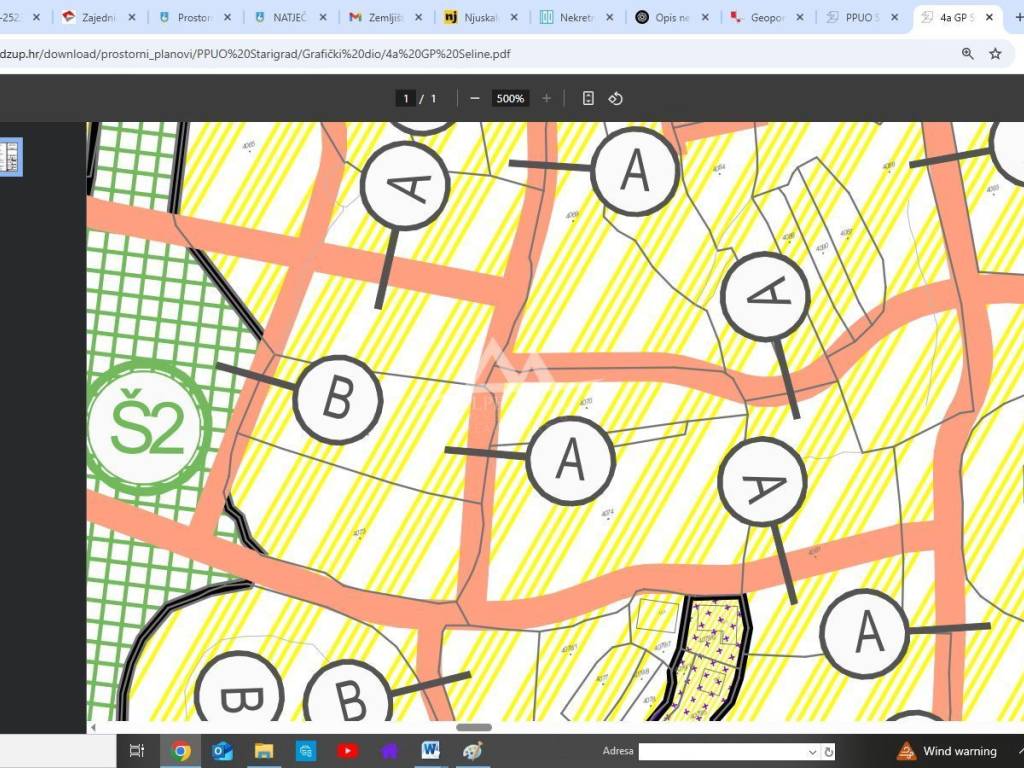1024x768 pixels.
Task: Click the Wind warning notification
Action: (x=946, y=751)
